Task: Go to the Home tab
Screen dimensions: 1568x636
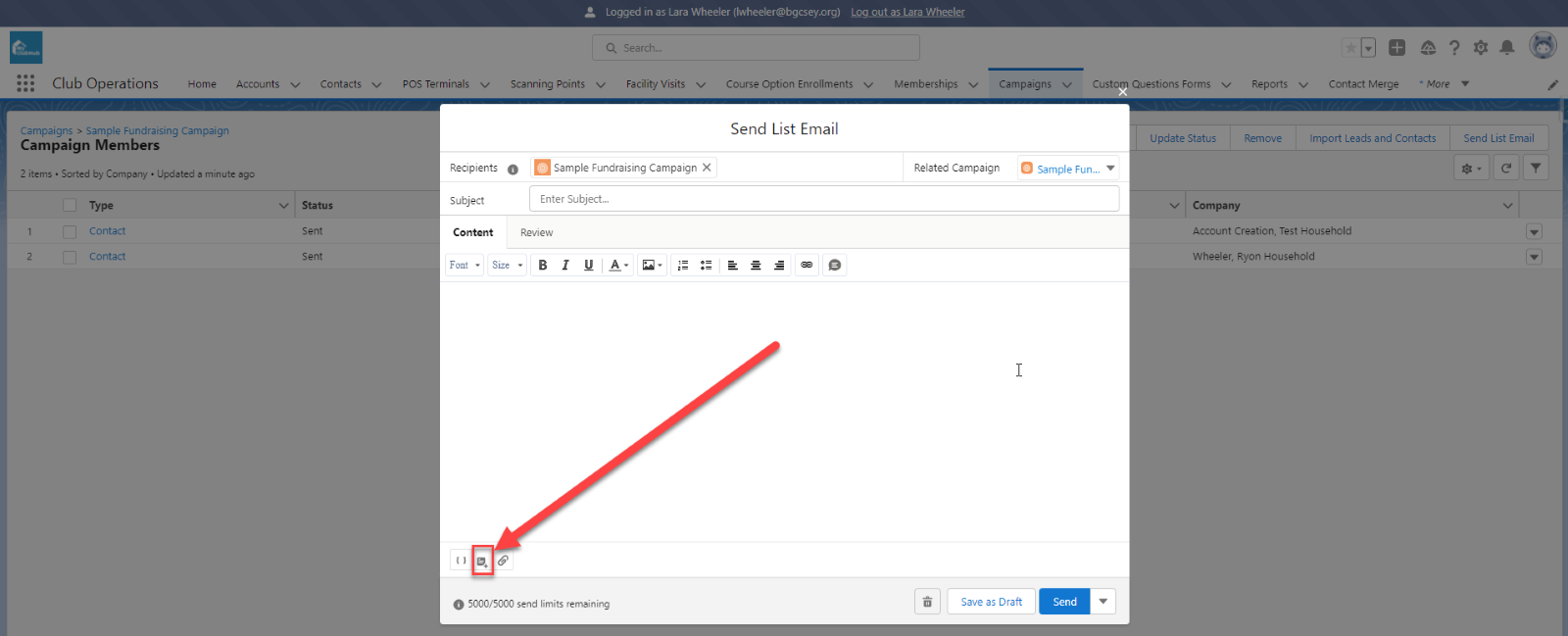Action: pyautogui.click(x=202, y=84)
